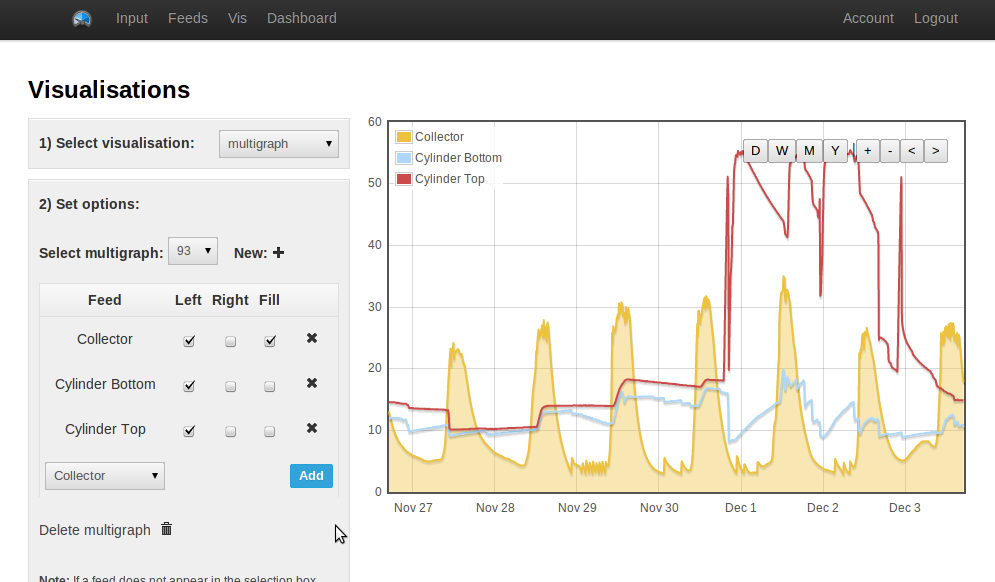995x582 pixels.
Task: Pan graph right with > button
Action: point(935,151)
